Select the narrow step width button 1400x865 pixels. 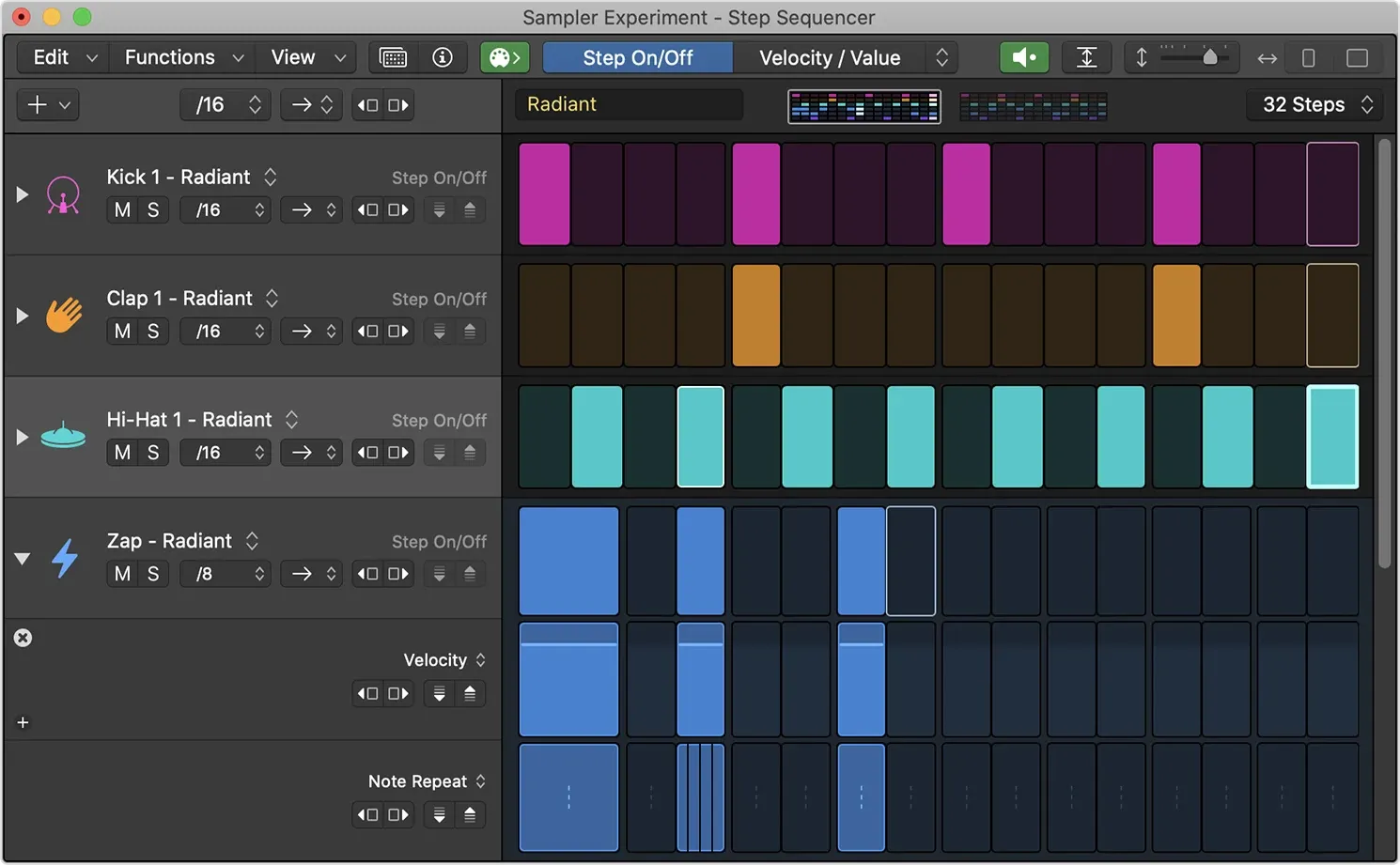click(x=1308, y=58)
